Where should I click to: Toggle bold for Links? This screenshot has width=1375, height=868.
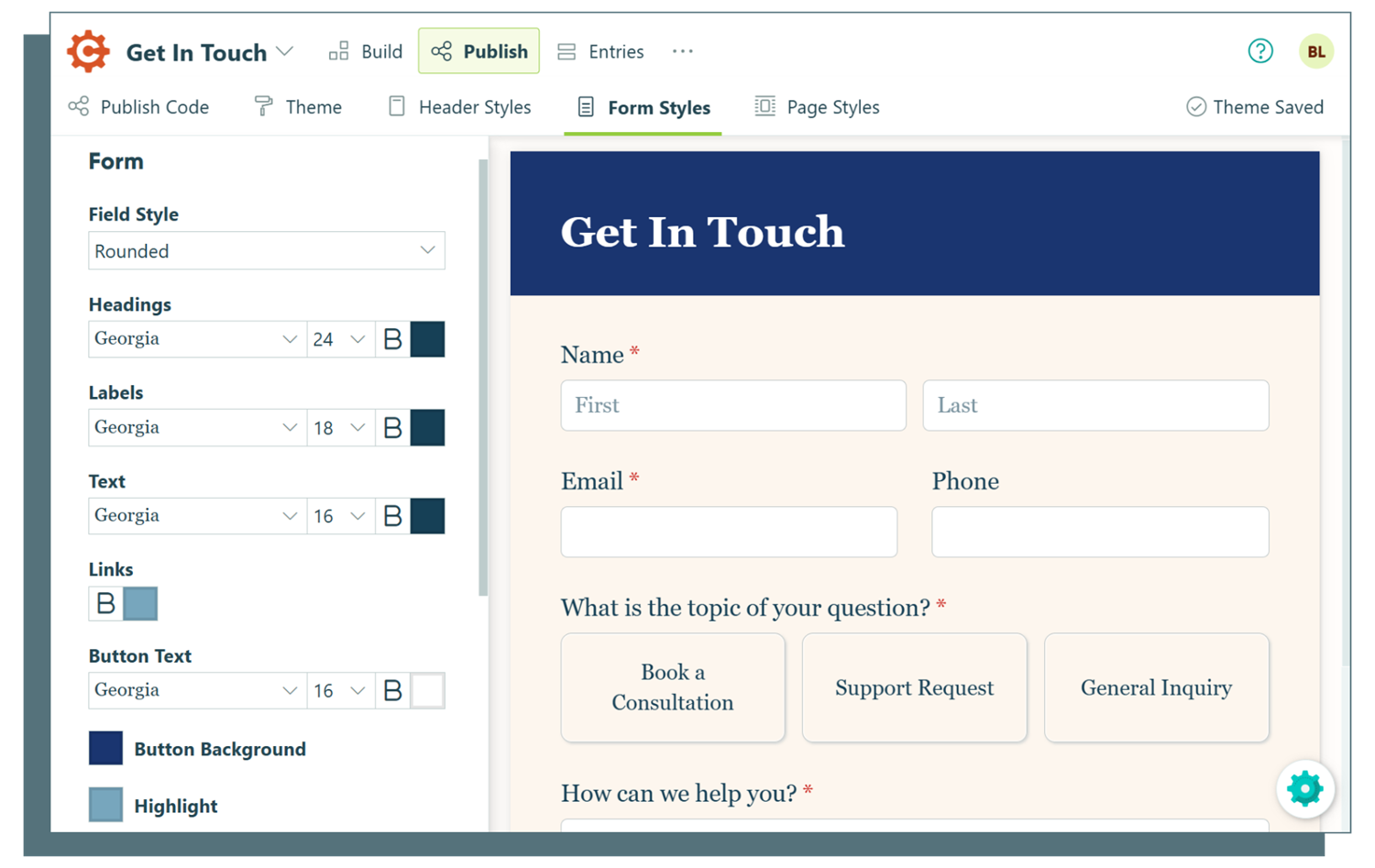pos(105,603)
